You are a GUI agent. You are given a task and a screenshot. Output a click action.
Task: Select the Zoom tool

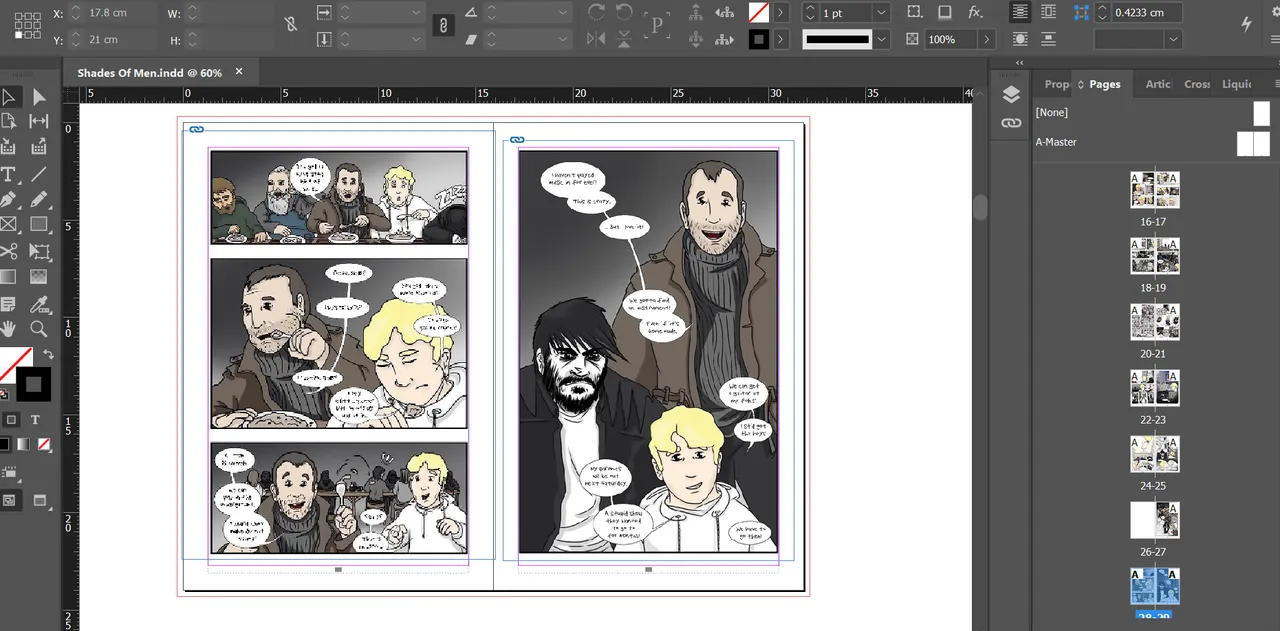click(39, 329)
